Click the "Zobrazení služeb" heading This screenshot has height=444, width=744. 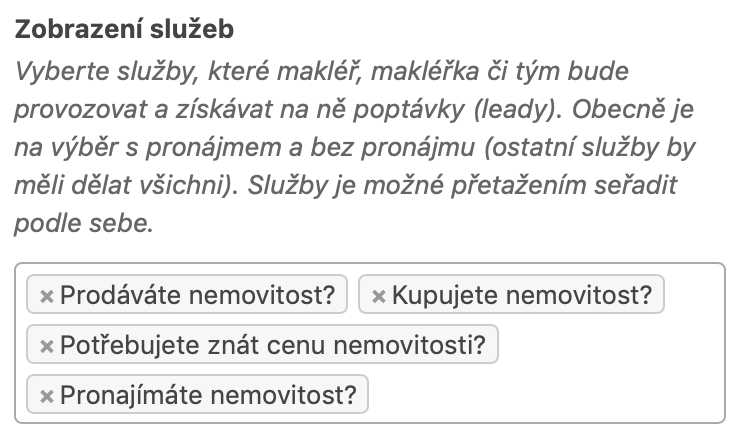coord(124,30)
